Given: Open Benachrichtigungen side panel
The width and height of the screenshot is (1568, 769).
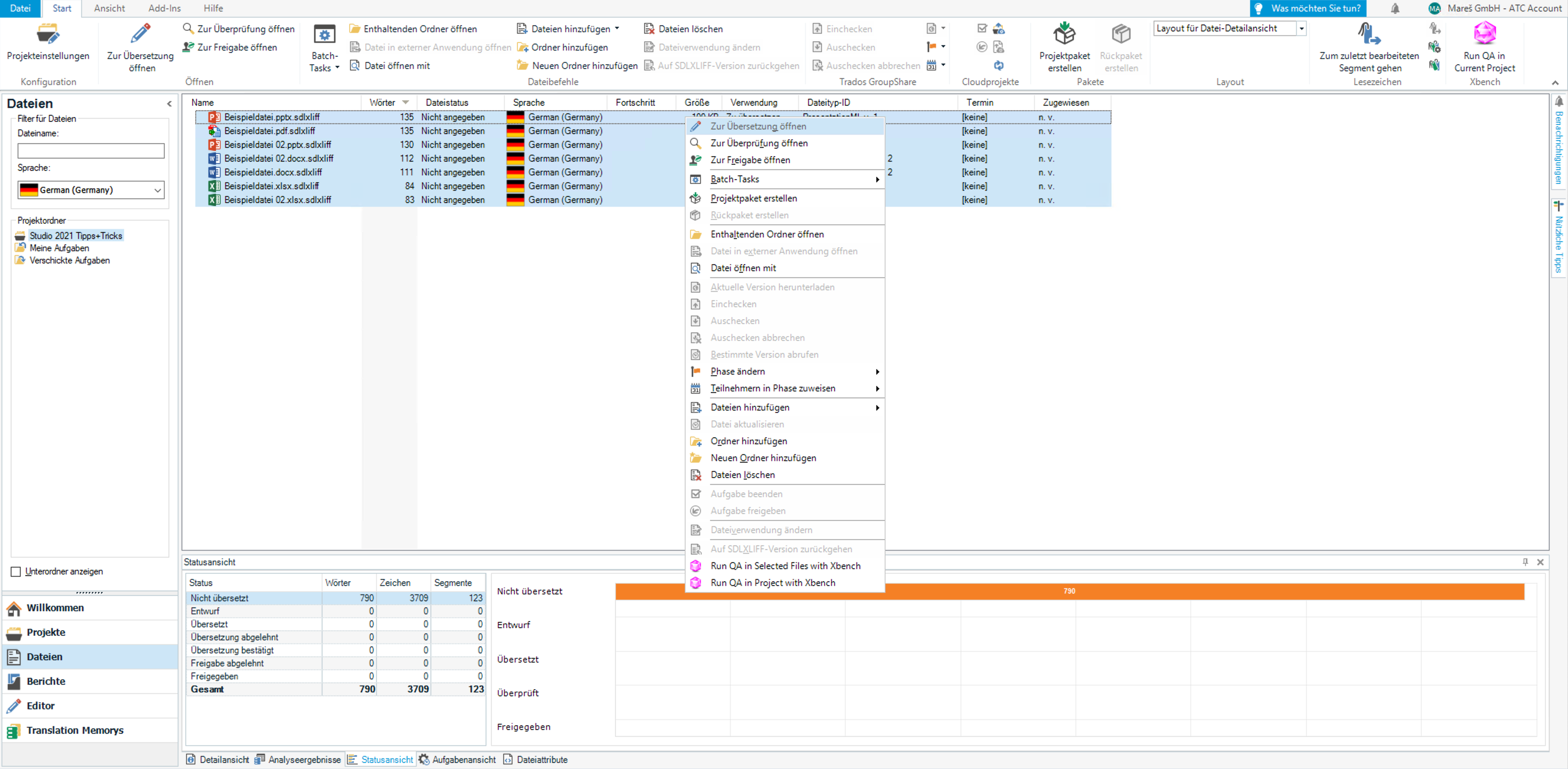Looking at the screenshot, I should coord(1559,141).
